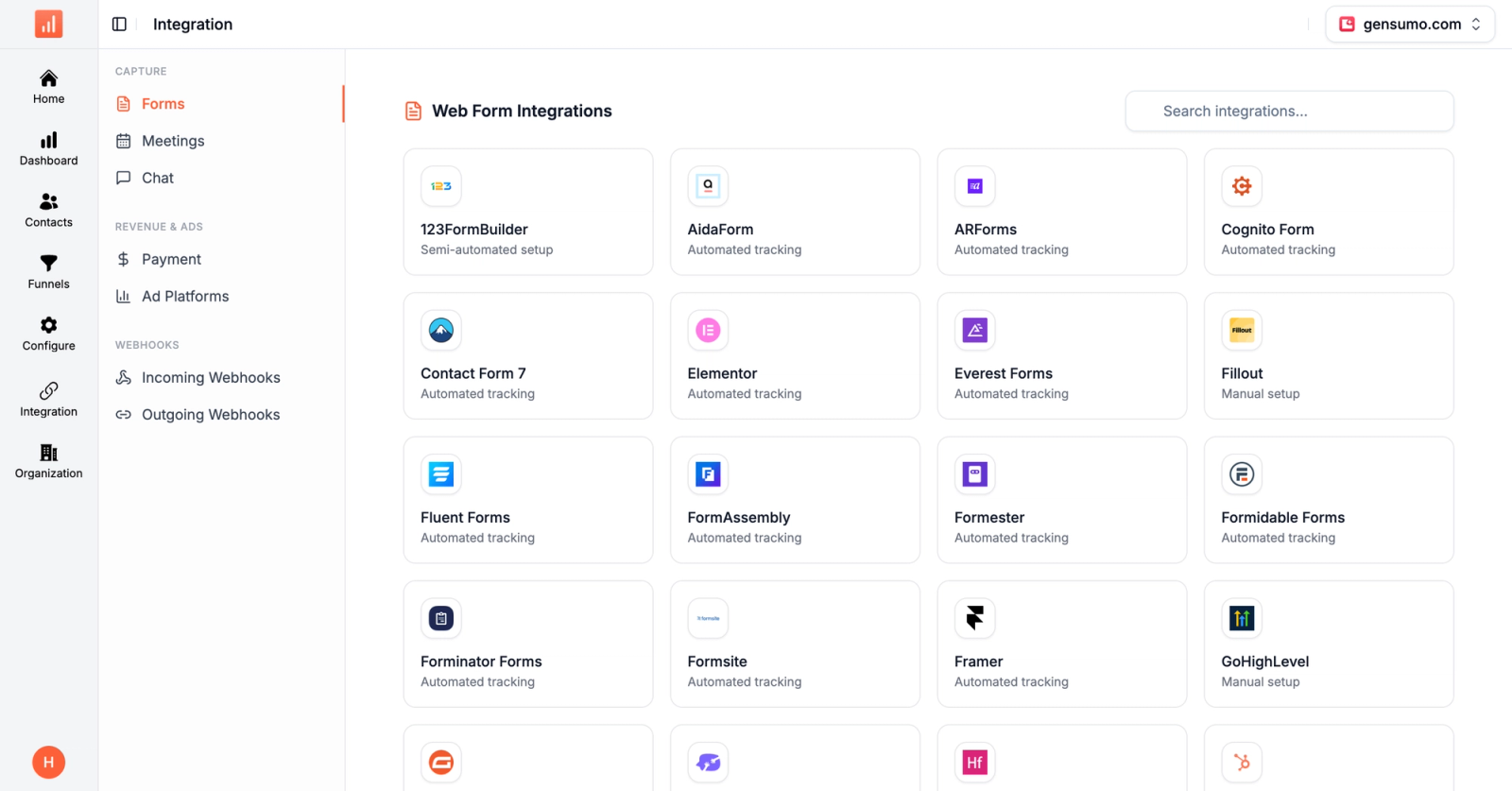The width and height of the screenshot is (1512, 791).
Task: Click the Elementor logo icon
Action: [708, 330]
